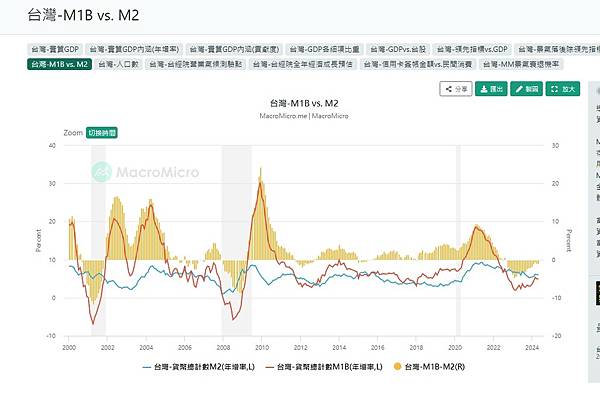This screenshot has height=408, width=600.
Task: Select the 台灣-領先指標vs.GDP tab
Action: tap(472, 49)
